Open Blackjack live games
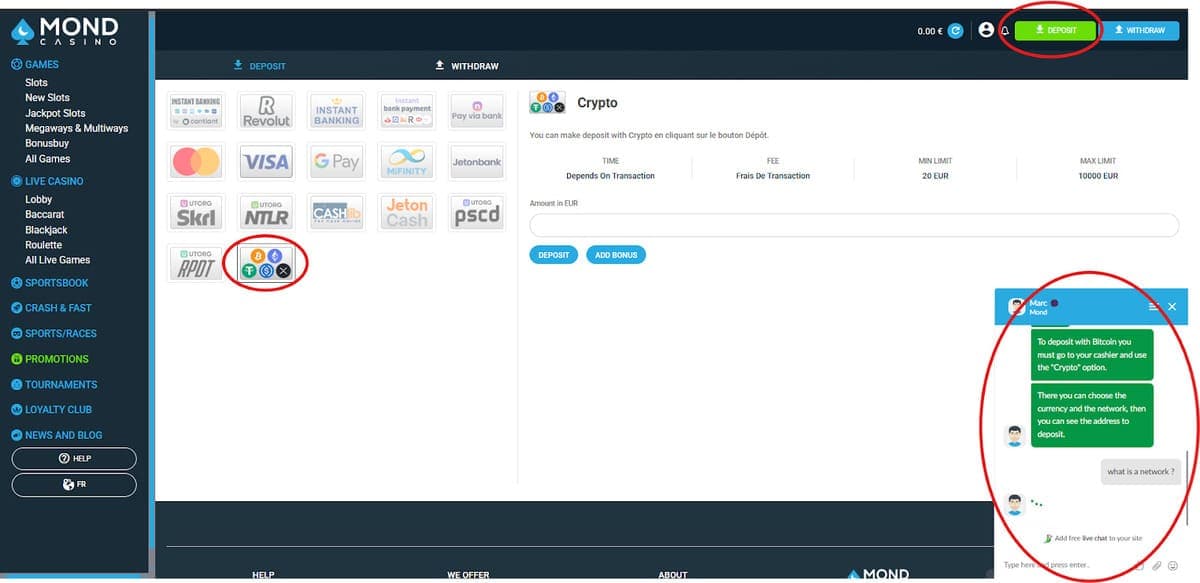The width and height of the screenshot is (1200, 583). click(46, 230)
